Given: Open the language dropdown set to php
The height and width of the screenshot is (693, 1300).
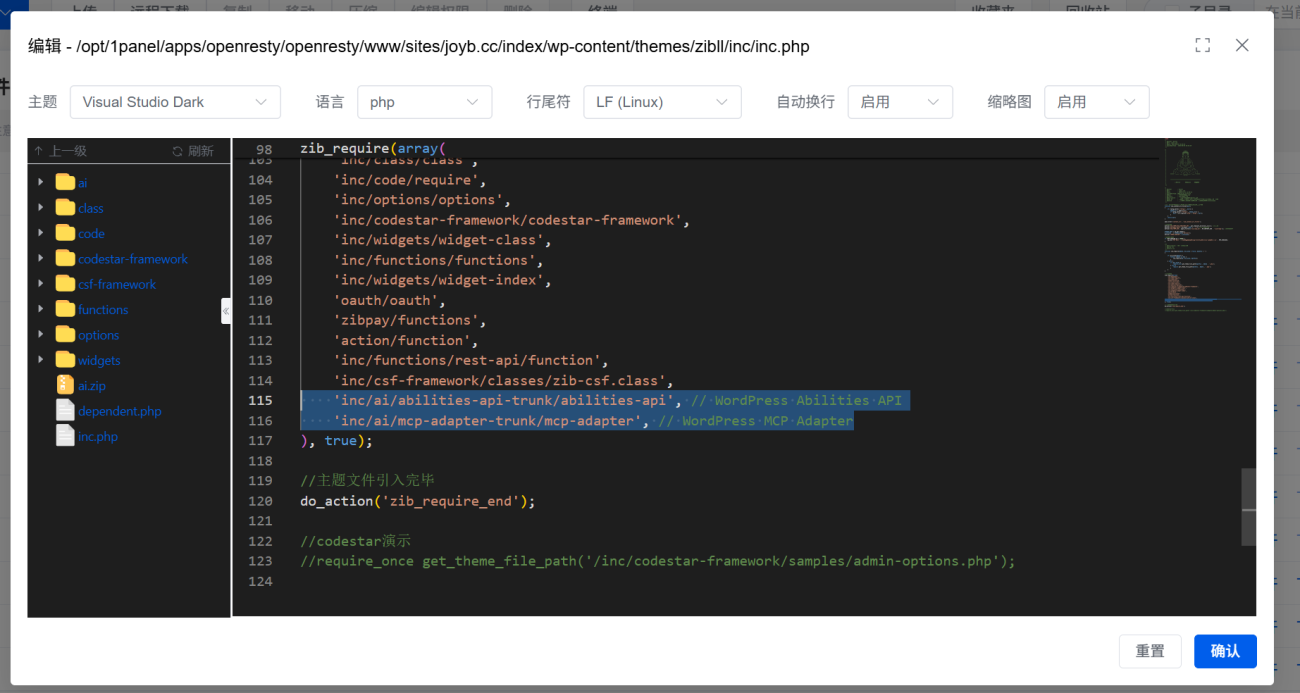Looking at the screenshot, I should coord(424,102).
